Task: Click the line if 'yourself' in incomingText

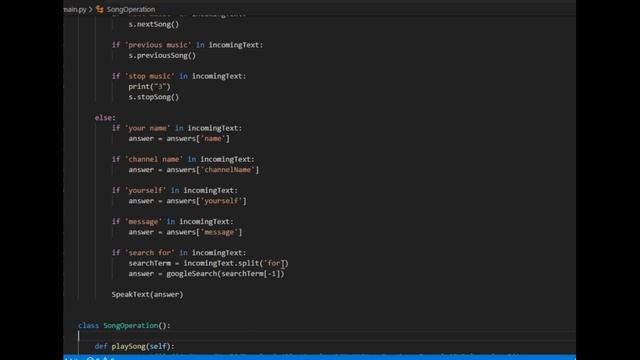Action: [175, 190]
